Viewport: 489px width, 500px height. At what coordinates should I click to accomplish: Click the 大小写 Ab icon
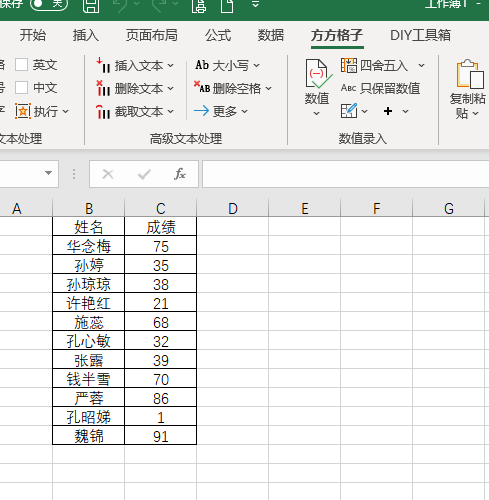202,65
